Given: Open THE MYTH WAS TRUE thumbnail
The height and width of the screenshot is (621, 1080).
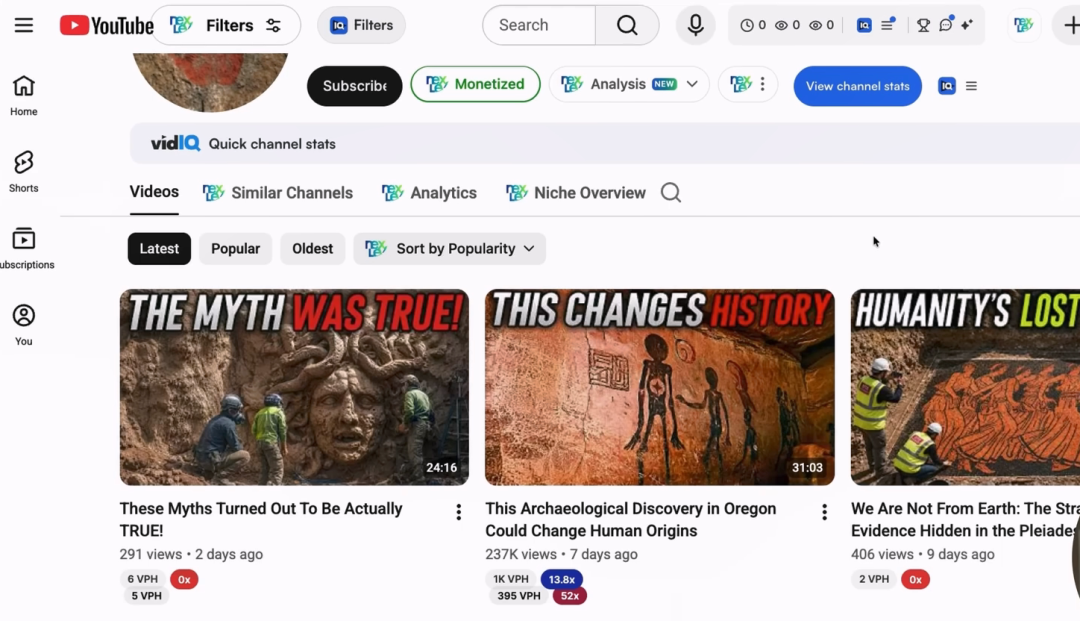Looking at the screenshot, I should [294, 387].
